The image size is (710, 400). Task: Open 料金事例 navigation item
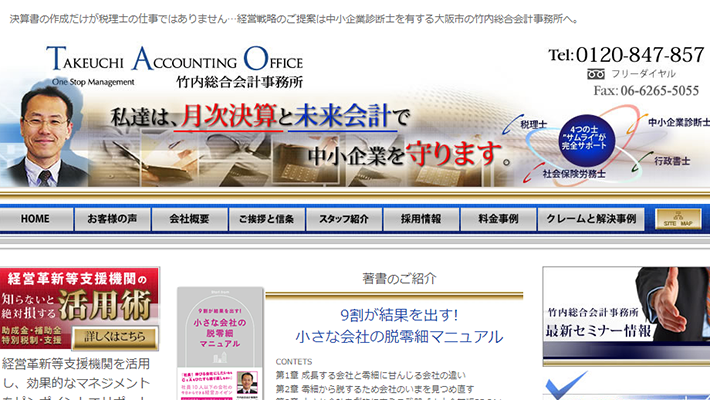coord(498,219)
